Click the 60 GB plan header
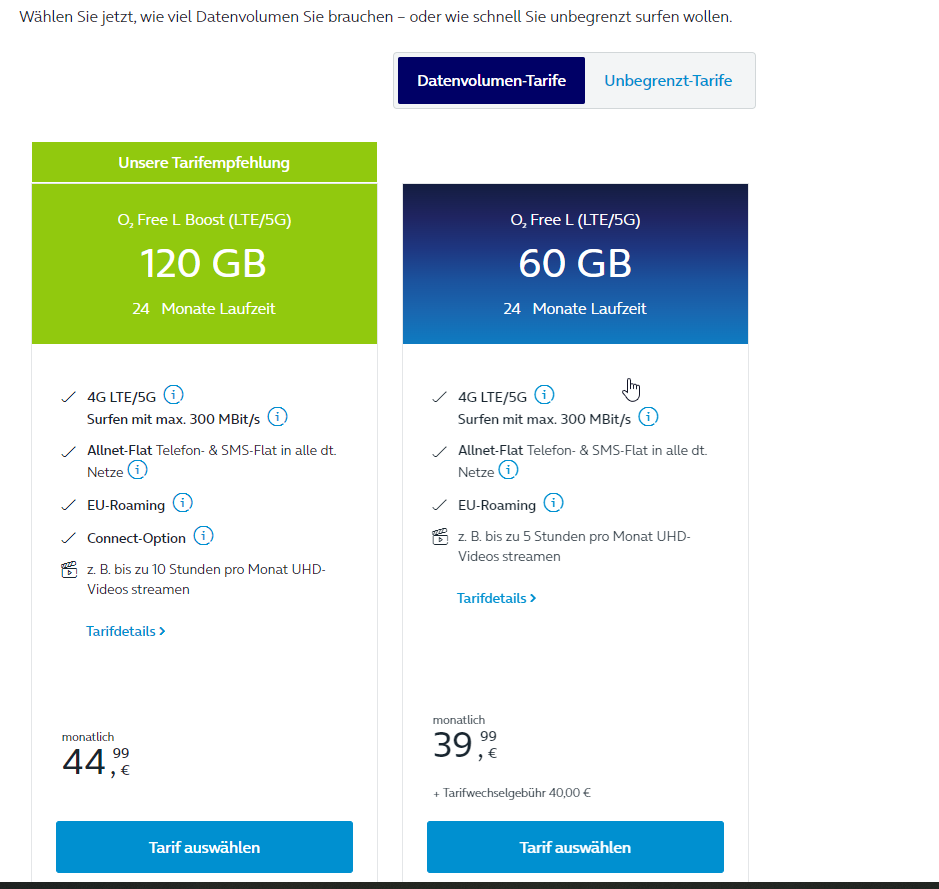The image size is (939, 889). click(x=575, y=264)
